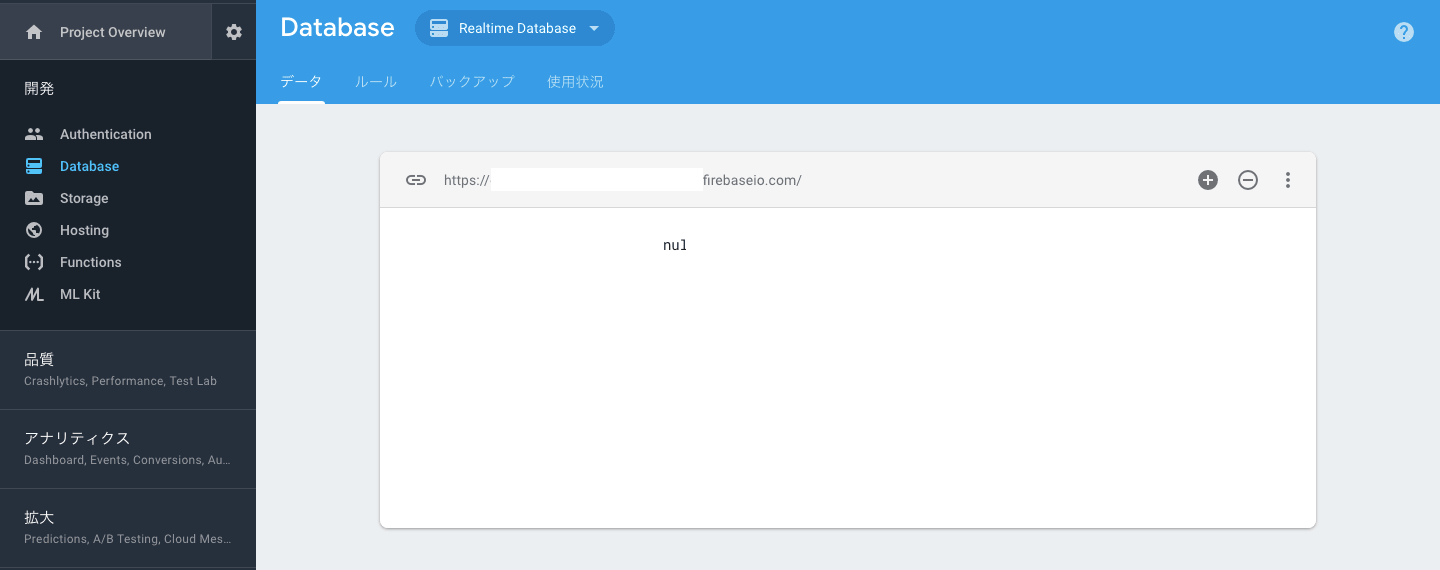Click the nul value in data viewer
Screen dimensions: 1440x570
click(675, 245)
